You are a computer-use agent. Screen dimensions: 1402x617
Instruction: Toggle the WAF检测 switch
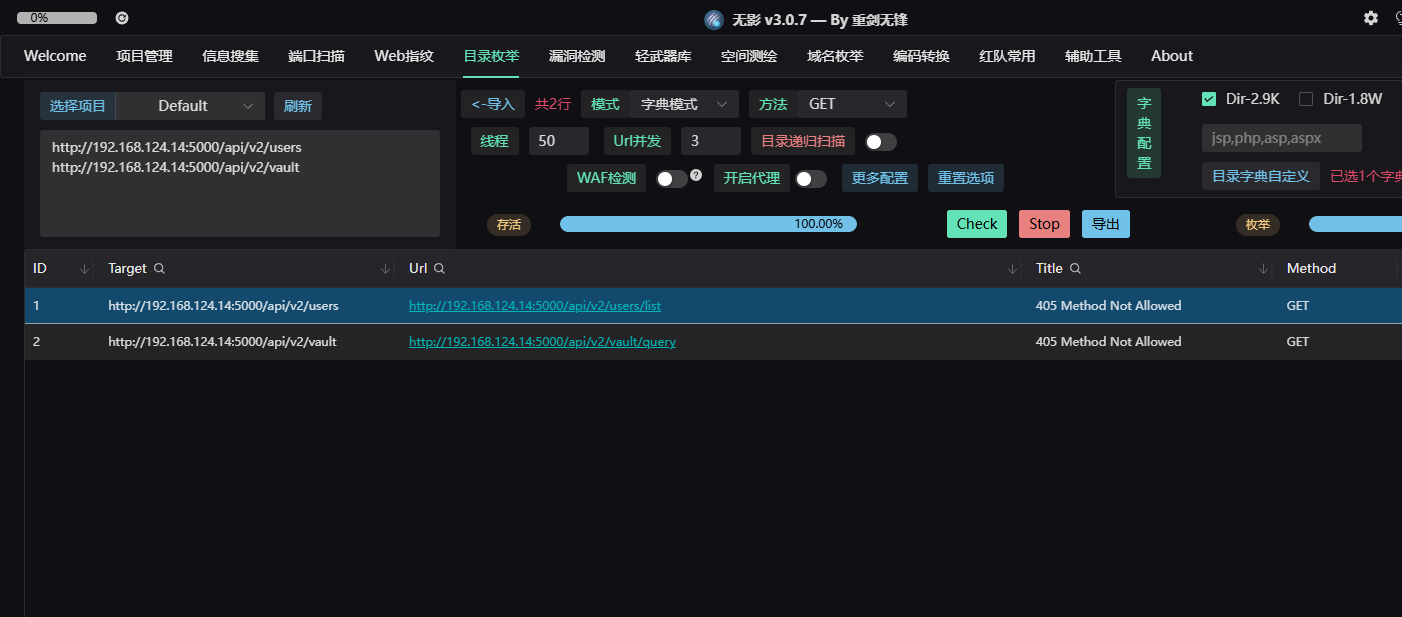point(672,179)
